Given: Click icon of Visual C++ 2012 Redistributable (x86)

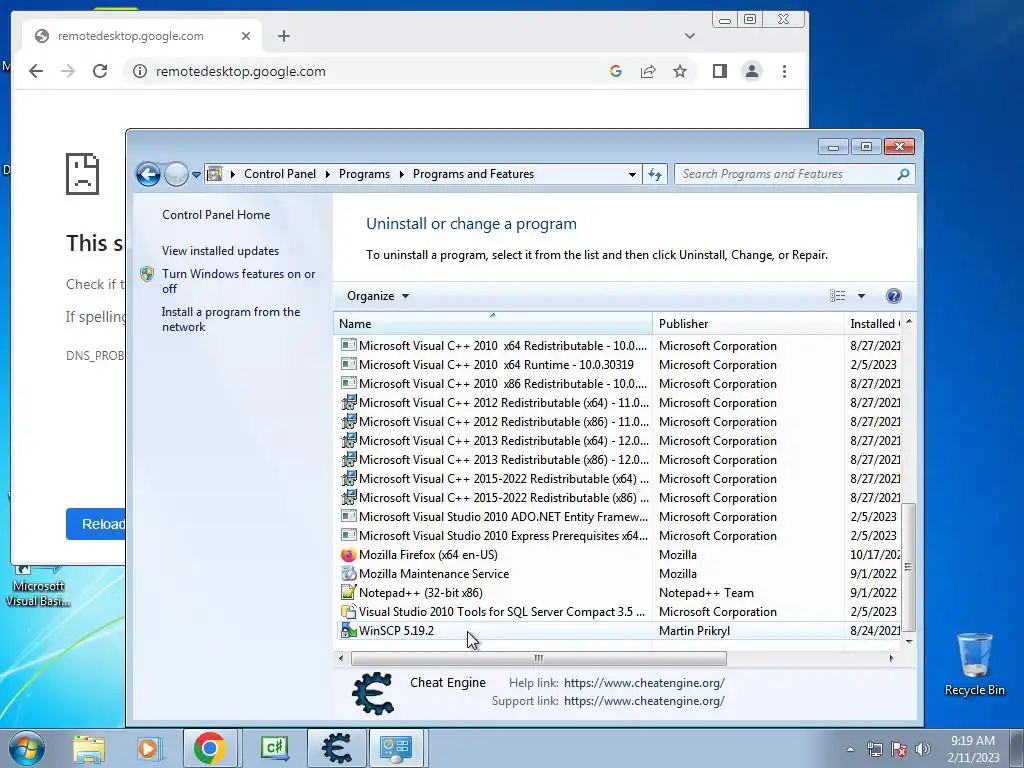Looking at the screenshot, I should tap(349, 421).
